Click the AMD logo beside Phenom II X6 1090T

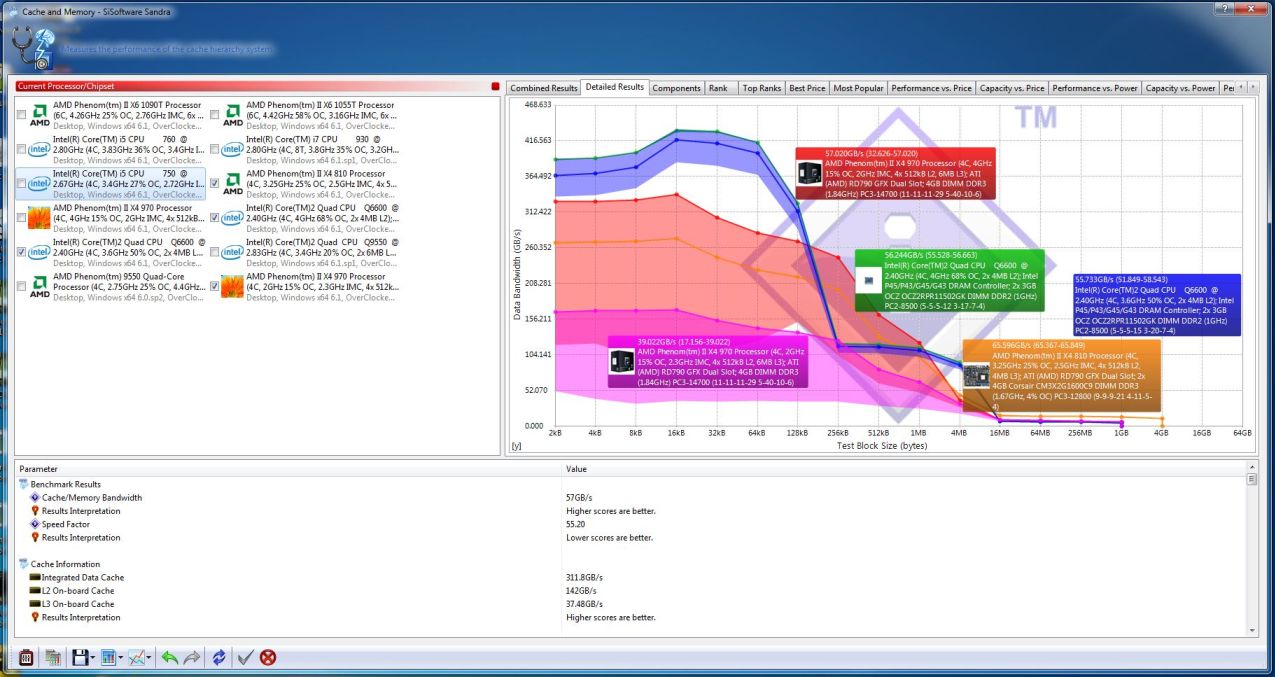pyautogui.click(x=40, y=115)
